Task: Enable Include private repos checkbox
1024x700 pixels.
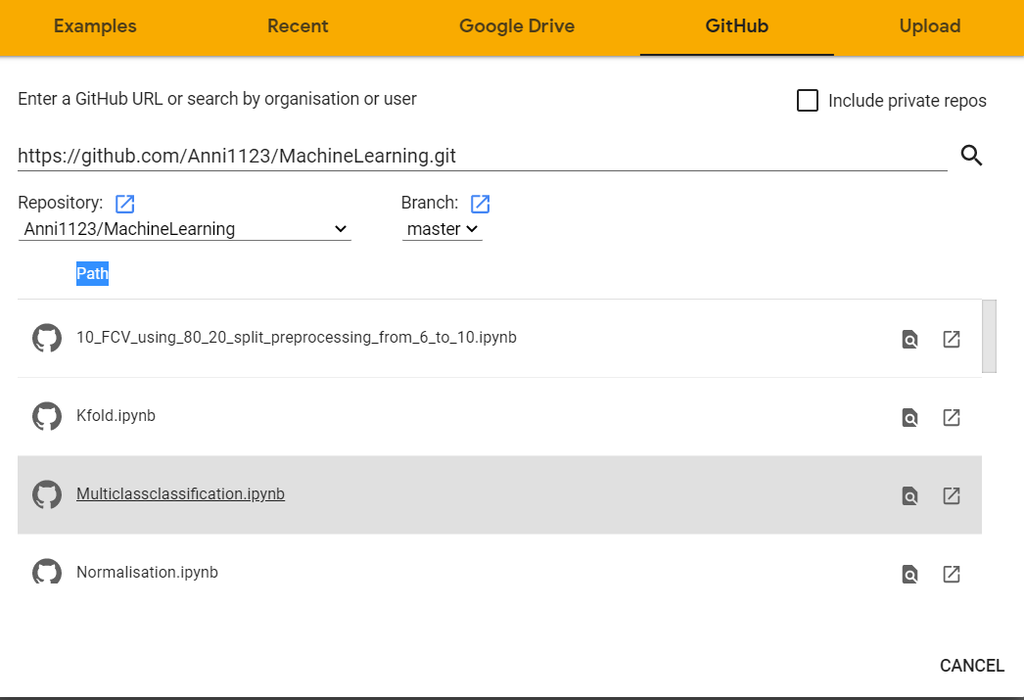Action: click(x=807, y=101)
